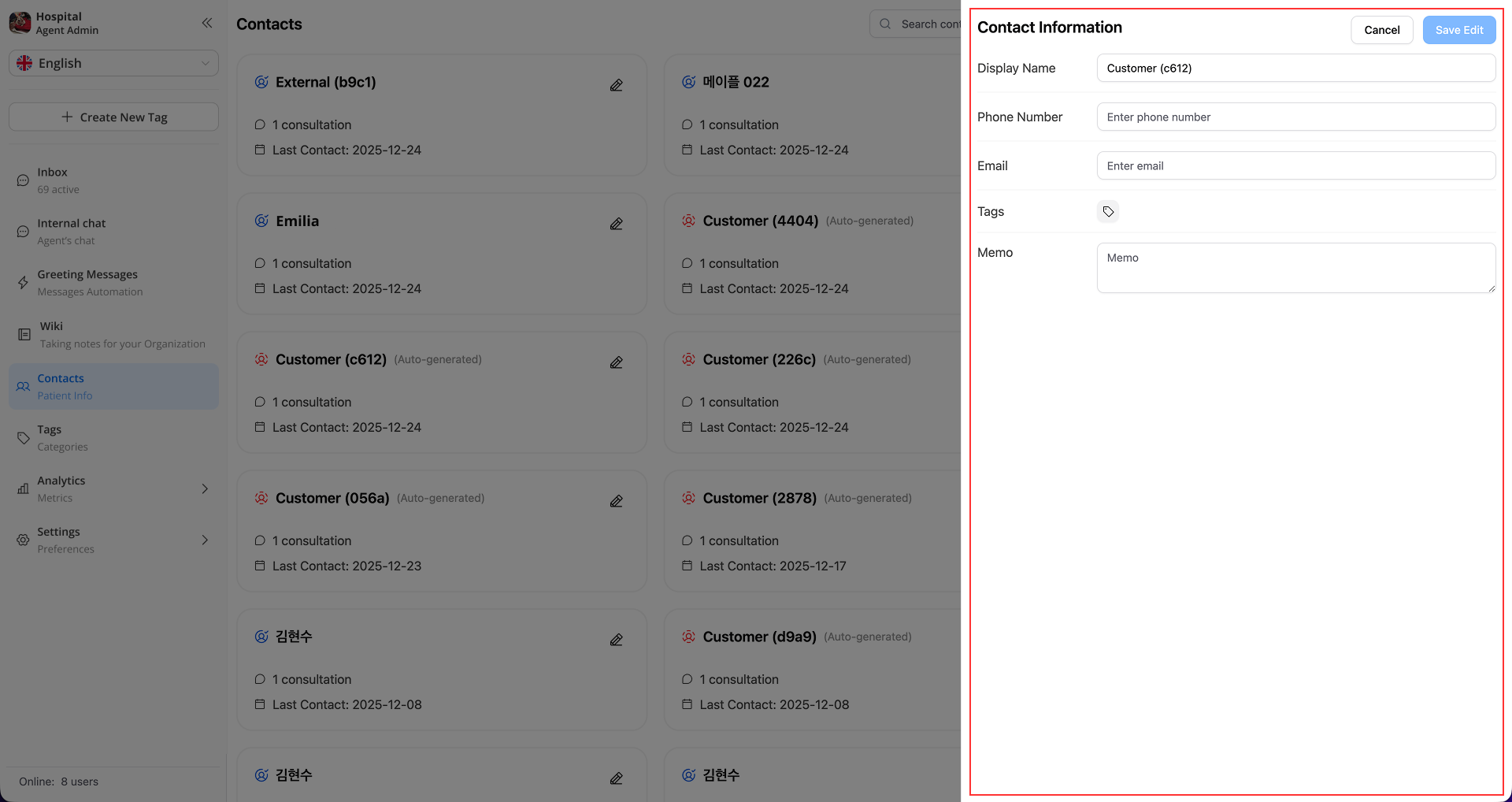Click the edit pencil on Emilia's contact card
The width and height of the screenshot is (1512, 802).
click(x=617, y=224)
